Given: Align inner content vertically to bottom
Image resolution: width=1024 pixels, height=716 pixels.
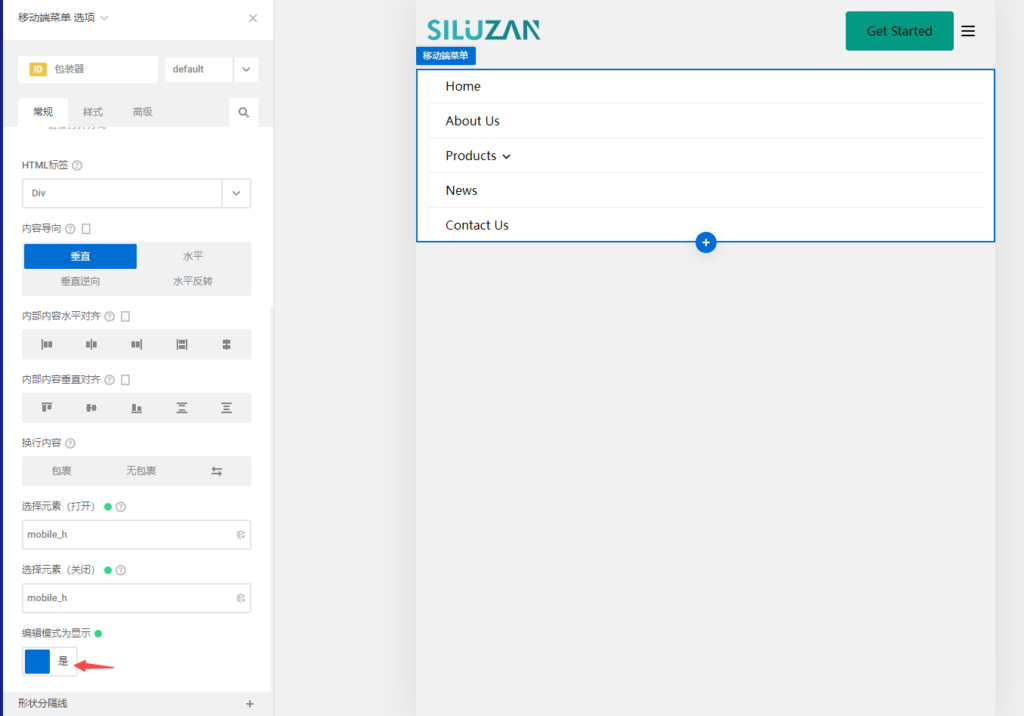Looking at the screenshot, I should [x=136, y=408].
